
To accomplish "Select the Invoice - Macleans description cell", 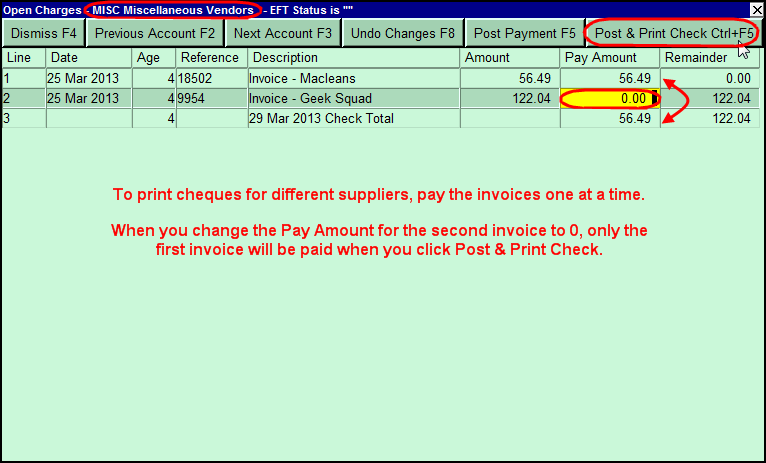I will 354,78.
